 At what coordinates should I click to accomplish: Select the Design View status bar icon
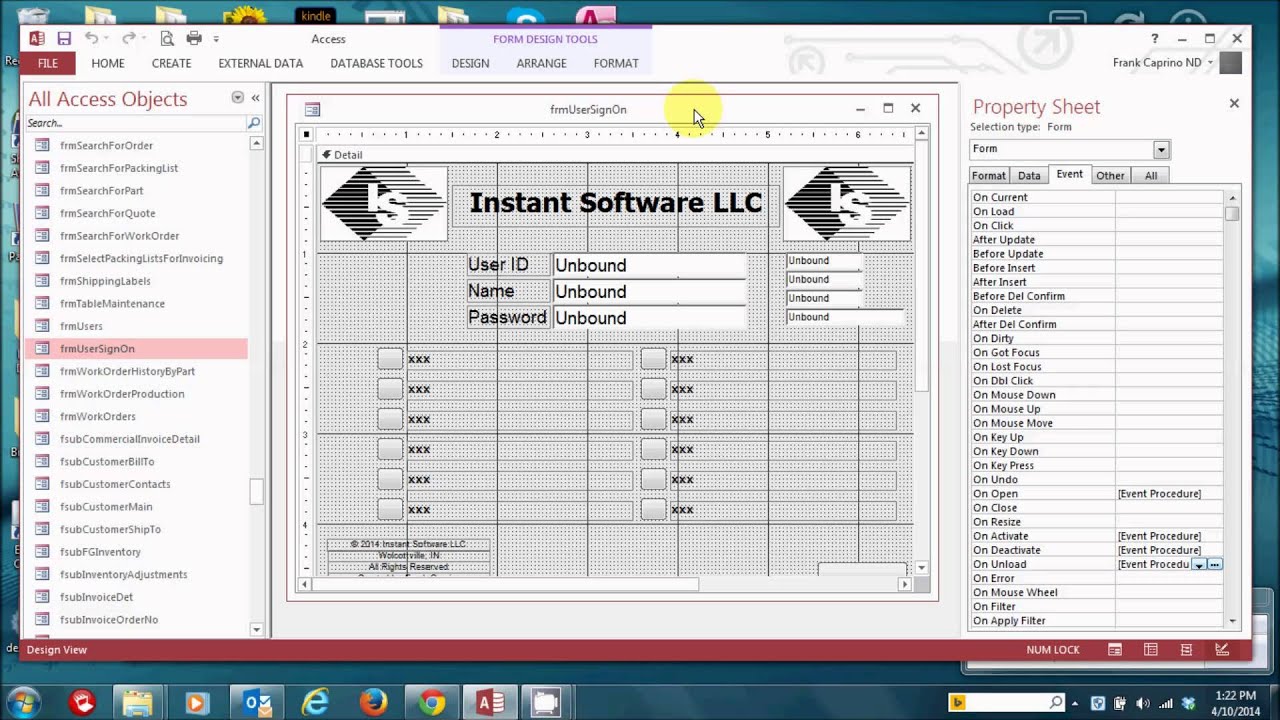tap(1221, 649)
